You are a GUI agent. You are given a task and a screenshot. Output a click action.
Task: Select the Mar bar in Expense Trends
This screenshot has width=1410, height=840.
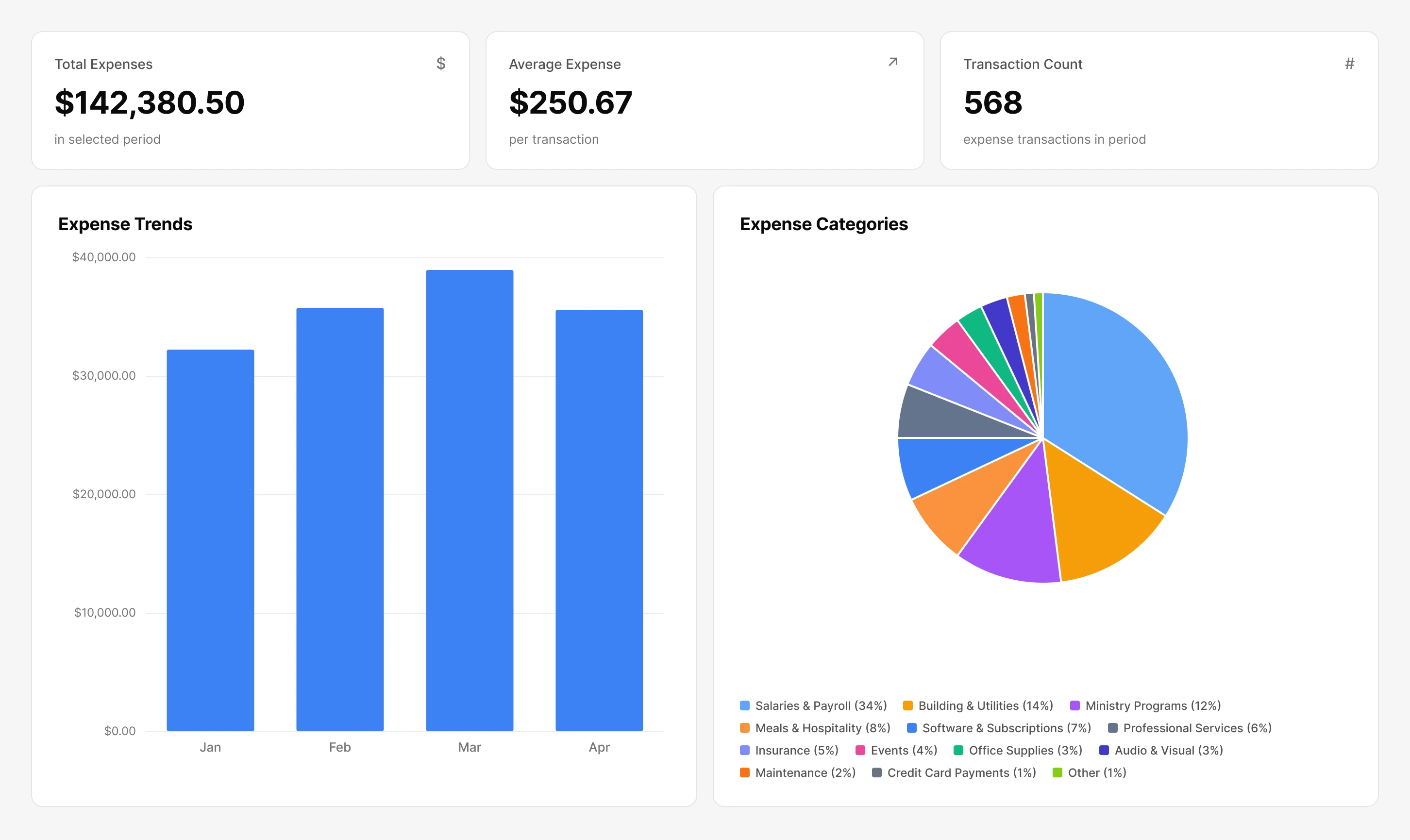(470, 501)
